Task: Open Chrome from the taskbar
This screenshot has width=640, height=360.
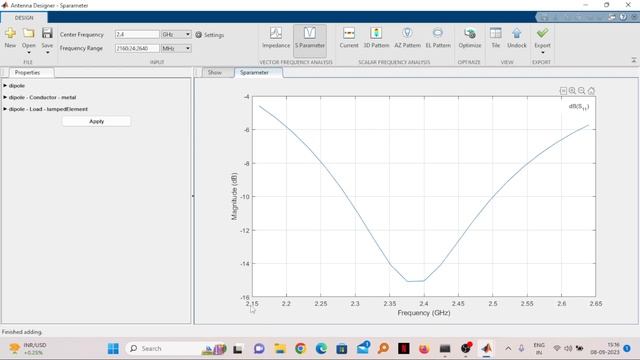Action: (300, 349)
